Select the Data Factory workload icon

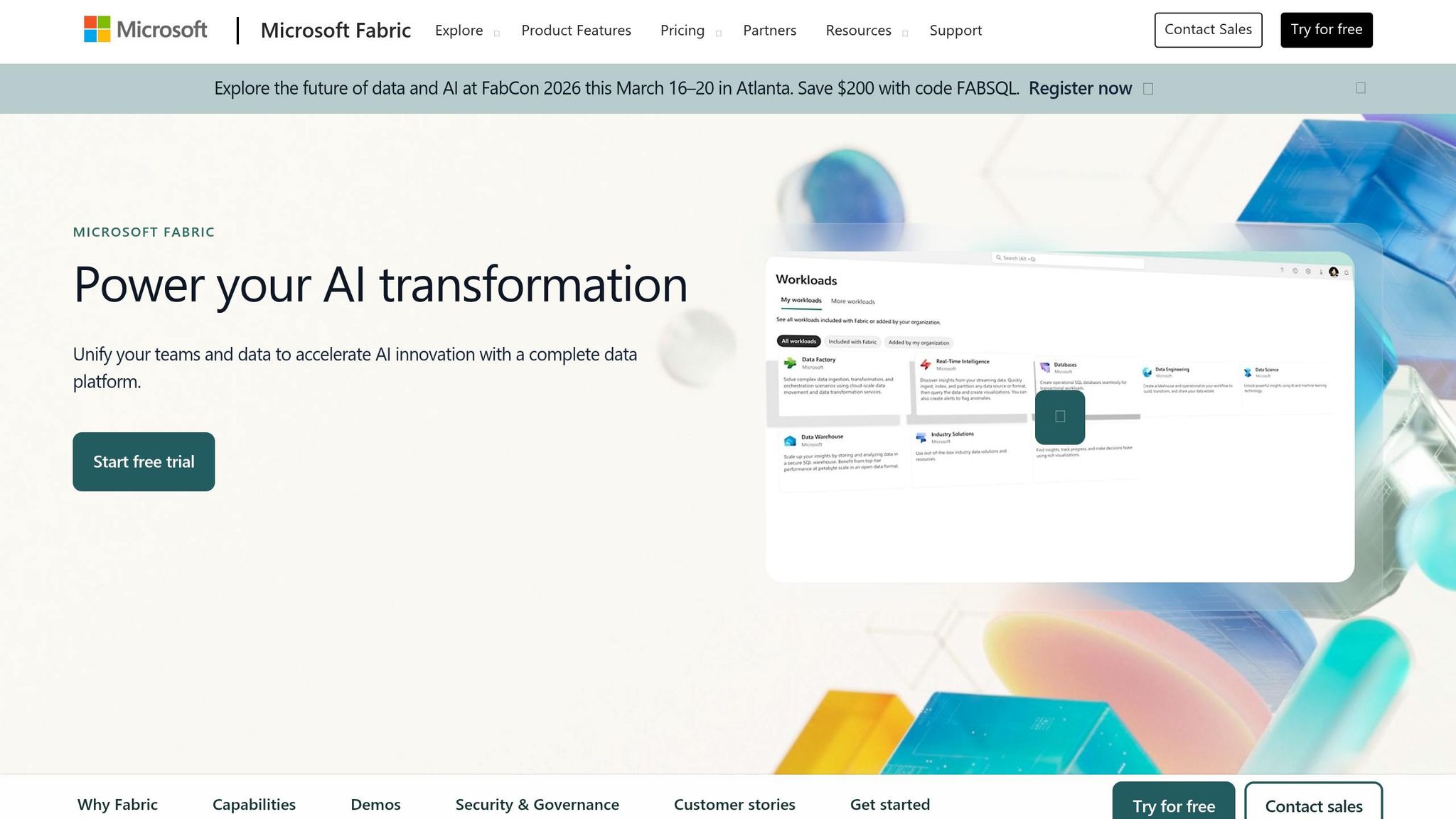tap(790, 364)
